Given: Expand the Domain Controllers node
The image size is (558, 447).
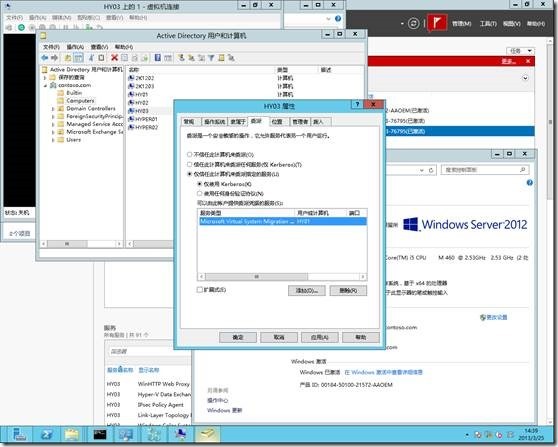Looking at the screenshot, I should click(x=53, y=109).
